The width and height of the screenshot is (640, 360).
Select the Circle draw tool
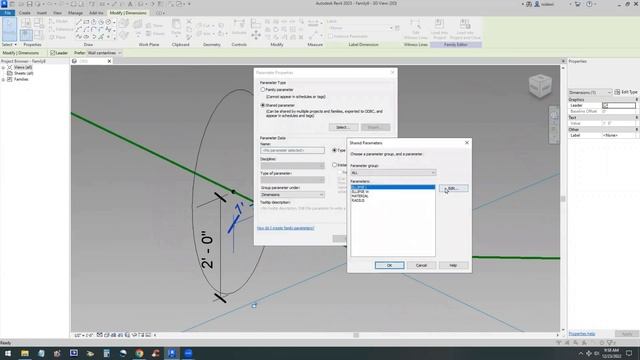pos(108,22)
